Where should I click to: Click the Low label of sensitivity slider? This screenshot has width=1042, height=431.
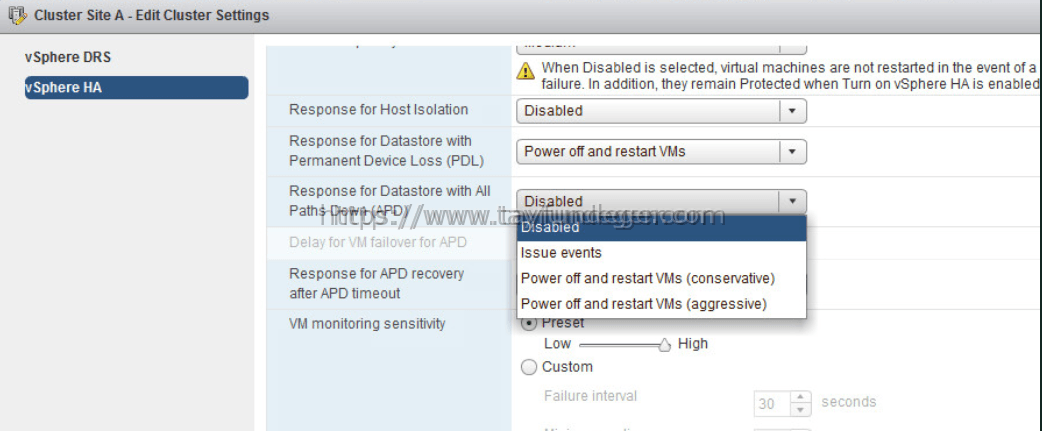558,344
